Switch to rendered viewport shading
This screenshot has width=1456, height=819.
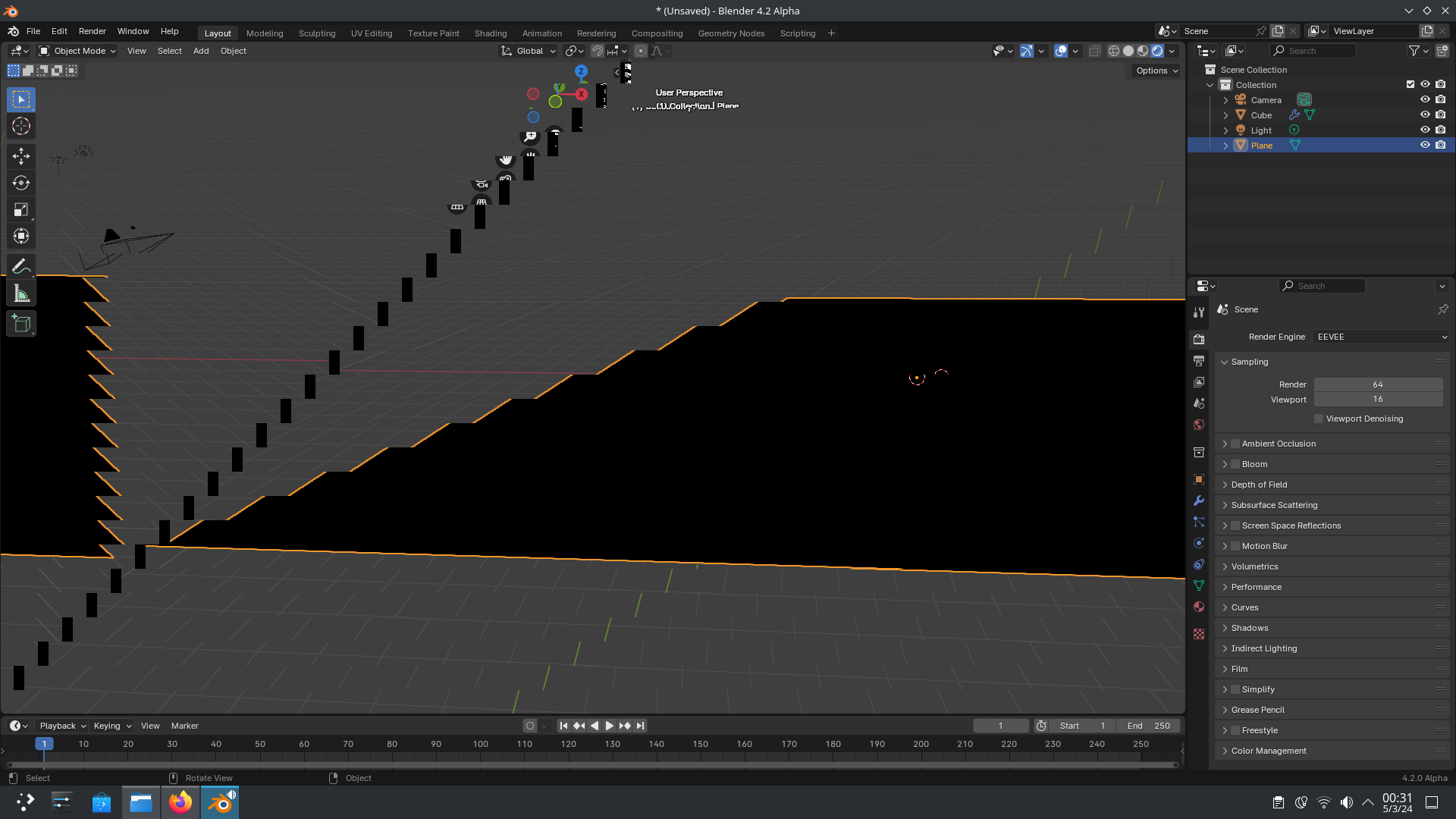pos(1157,51)
